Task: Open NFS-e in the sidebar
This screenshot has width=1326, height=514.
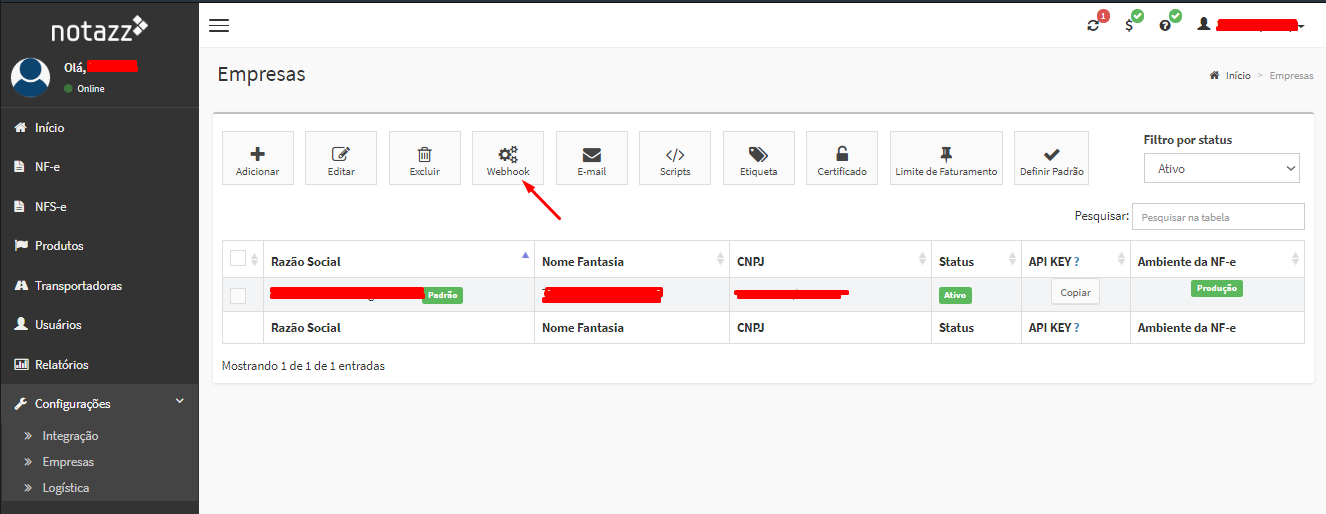Action: (x=99, y=207)
